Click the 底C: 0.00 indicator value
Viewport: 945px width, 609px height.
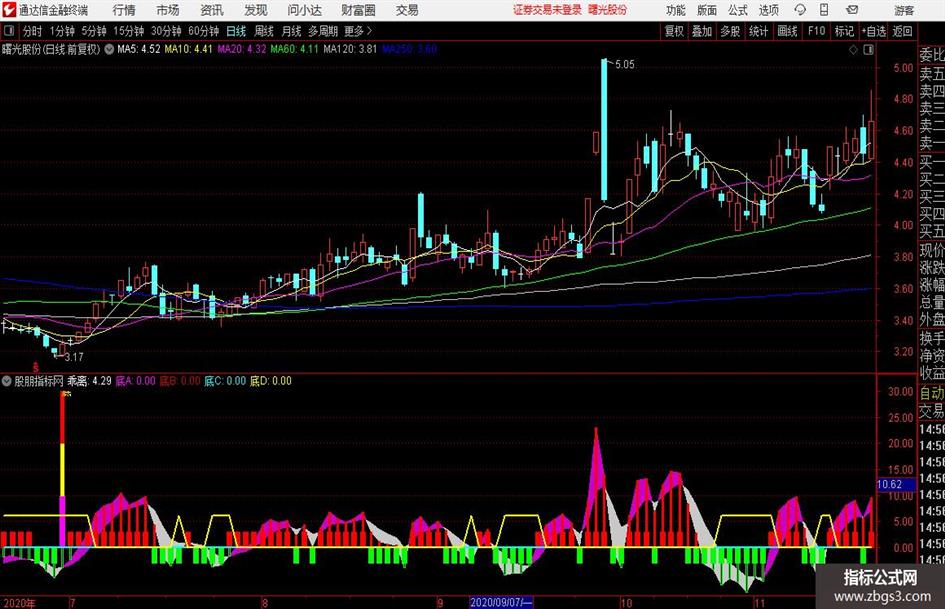click(x=225, y=381)
